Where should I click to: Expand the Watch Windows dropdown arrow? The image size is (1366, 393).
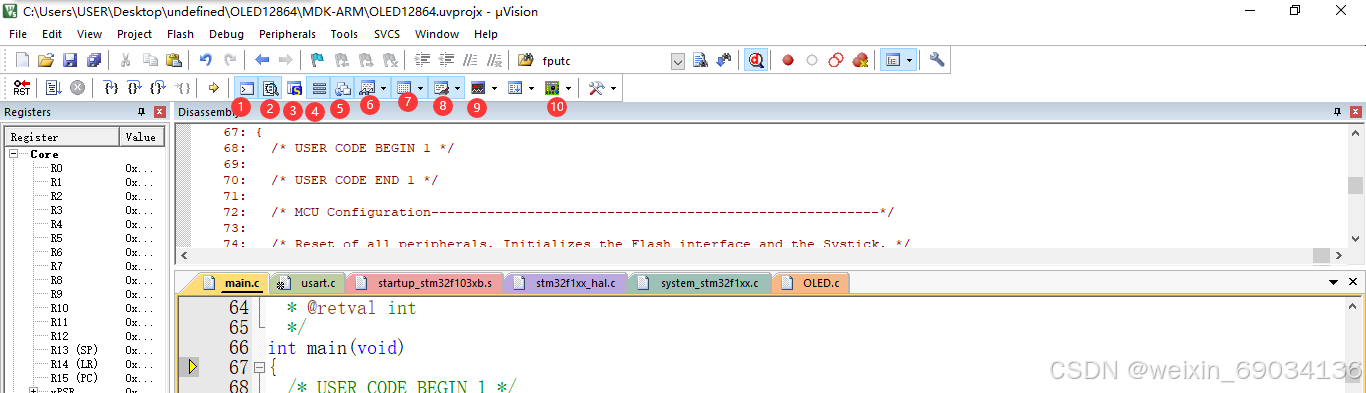point(384,88)
